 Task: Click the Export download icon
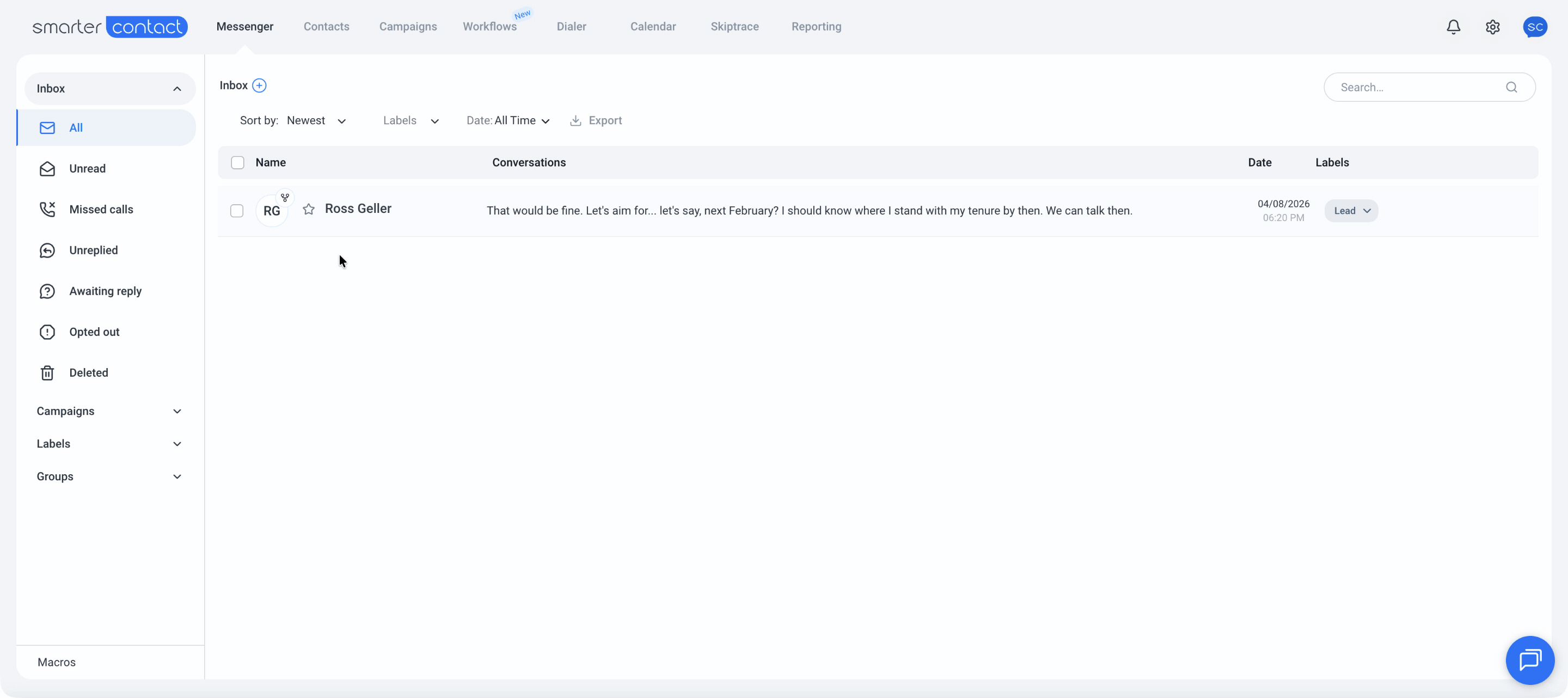[x=575, y=120]
